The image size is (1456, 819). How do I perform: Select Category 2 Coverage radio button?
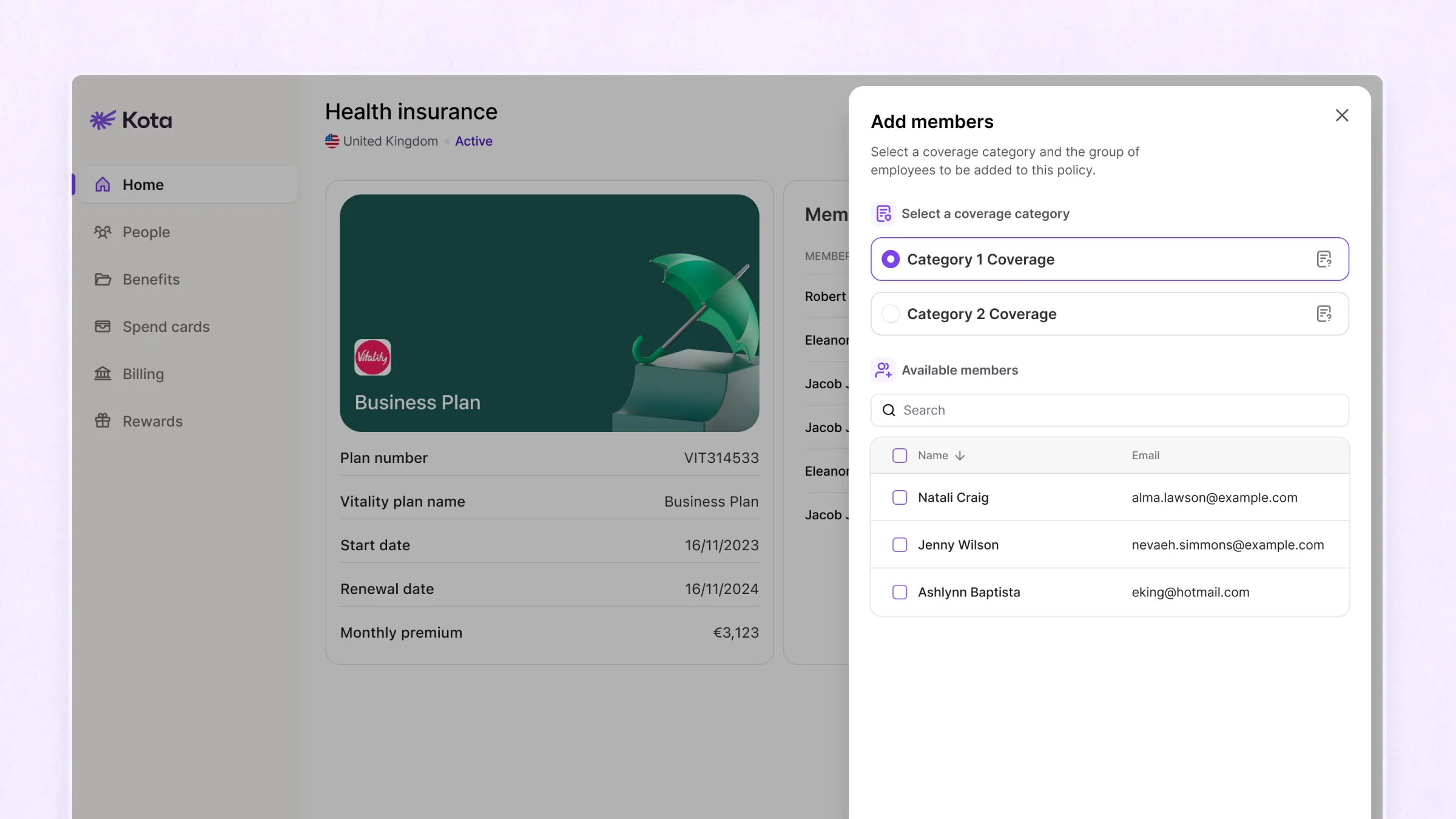pos(890,314)
